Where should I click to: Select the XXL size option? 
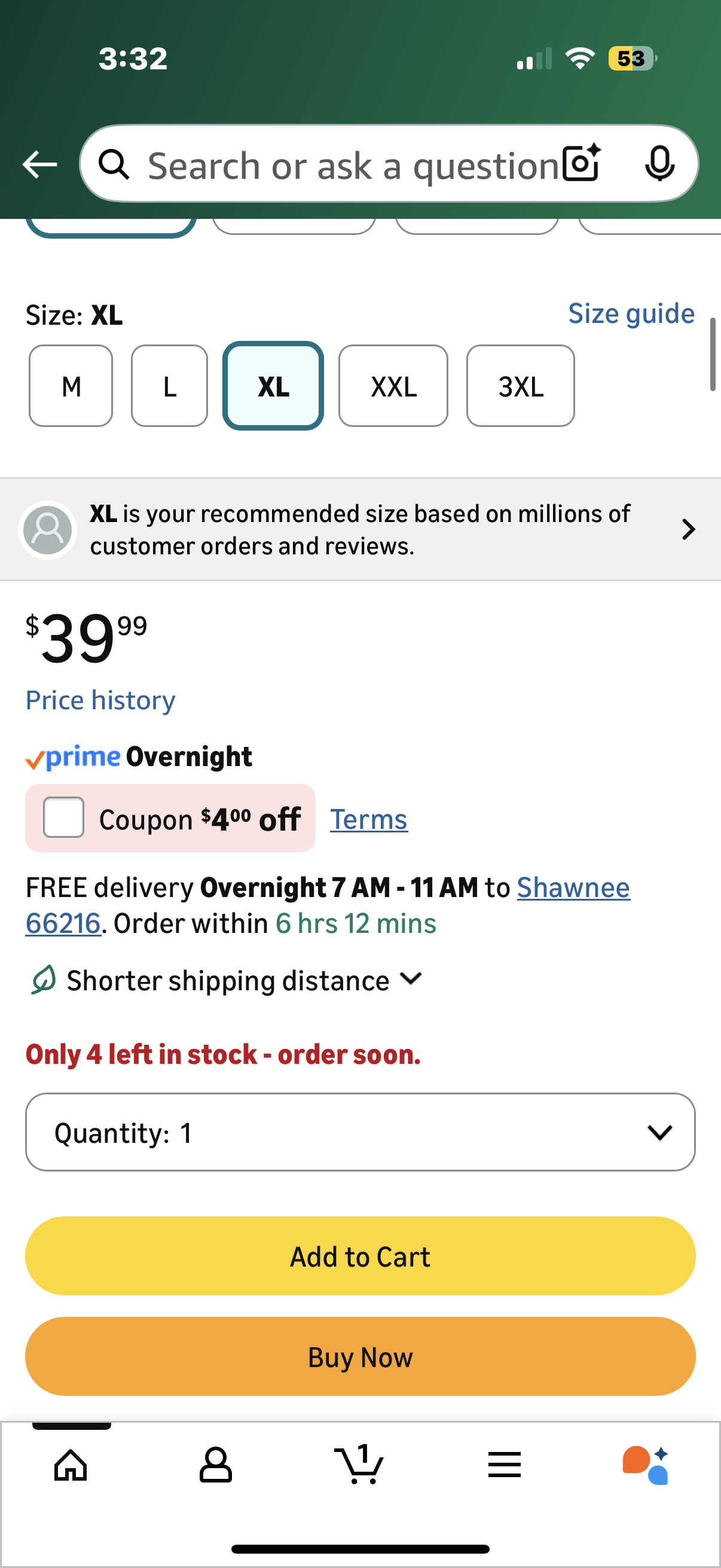tap(392, 385)
